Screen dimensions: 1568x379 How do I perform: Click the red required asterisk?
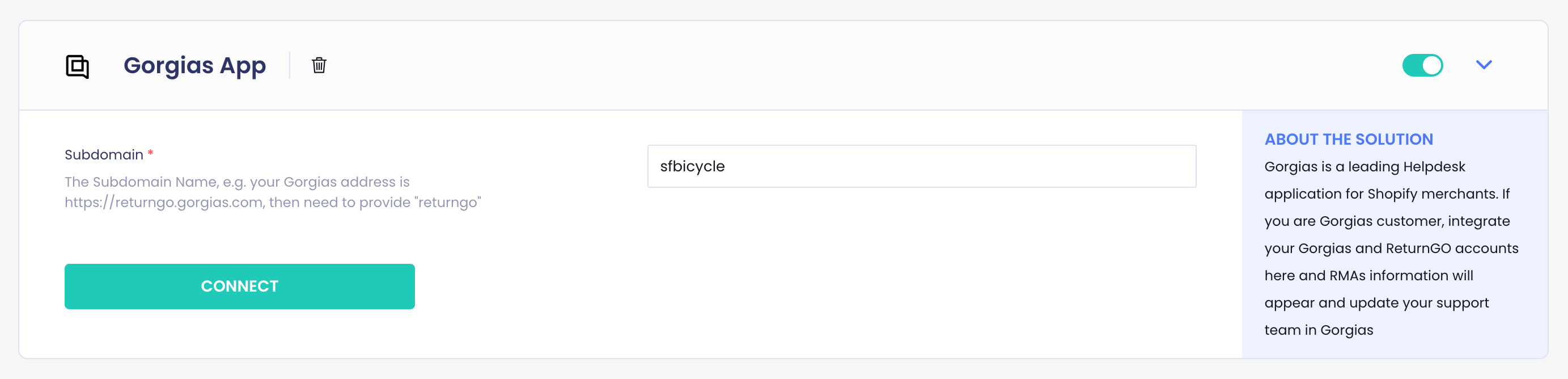(x=150, y=153)
